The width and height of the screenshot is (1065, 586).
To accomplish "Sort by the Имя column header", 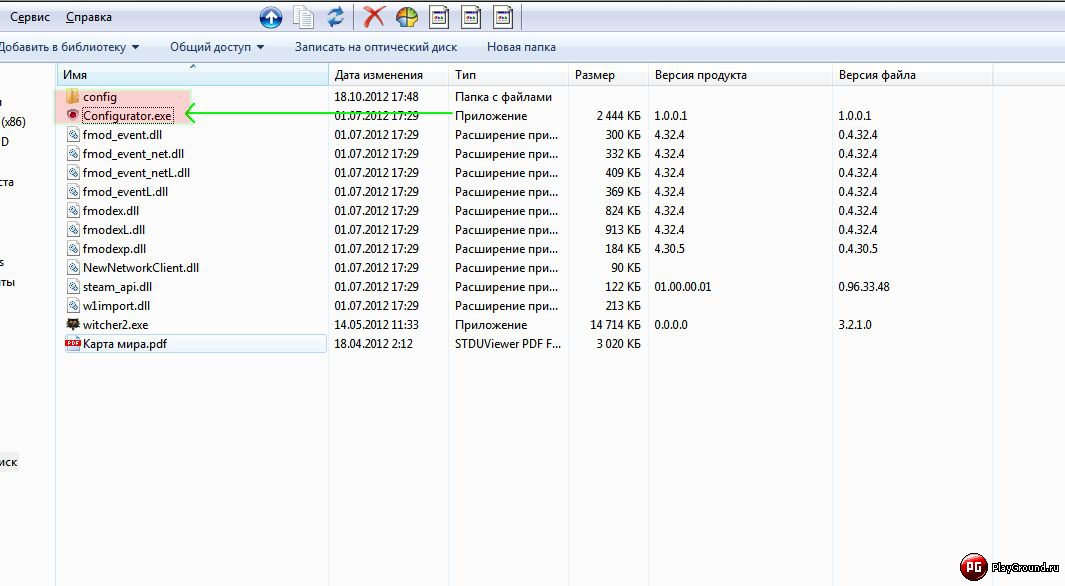I will click(193, 75).
